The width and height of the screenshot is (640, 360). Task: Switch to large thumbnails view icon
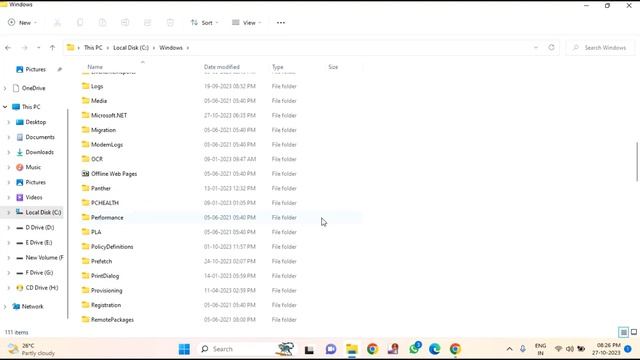click(634, 332)
